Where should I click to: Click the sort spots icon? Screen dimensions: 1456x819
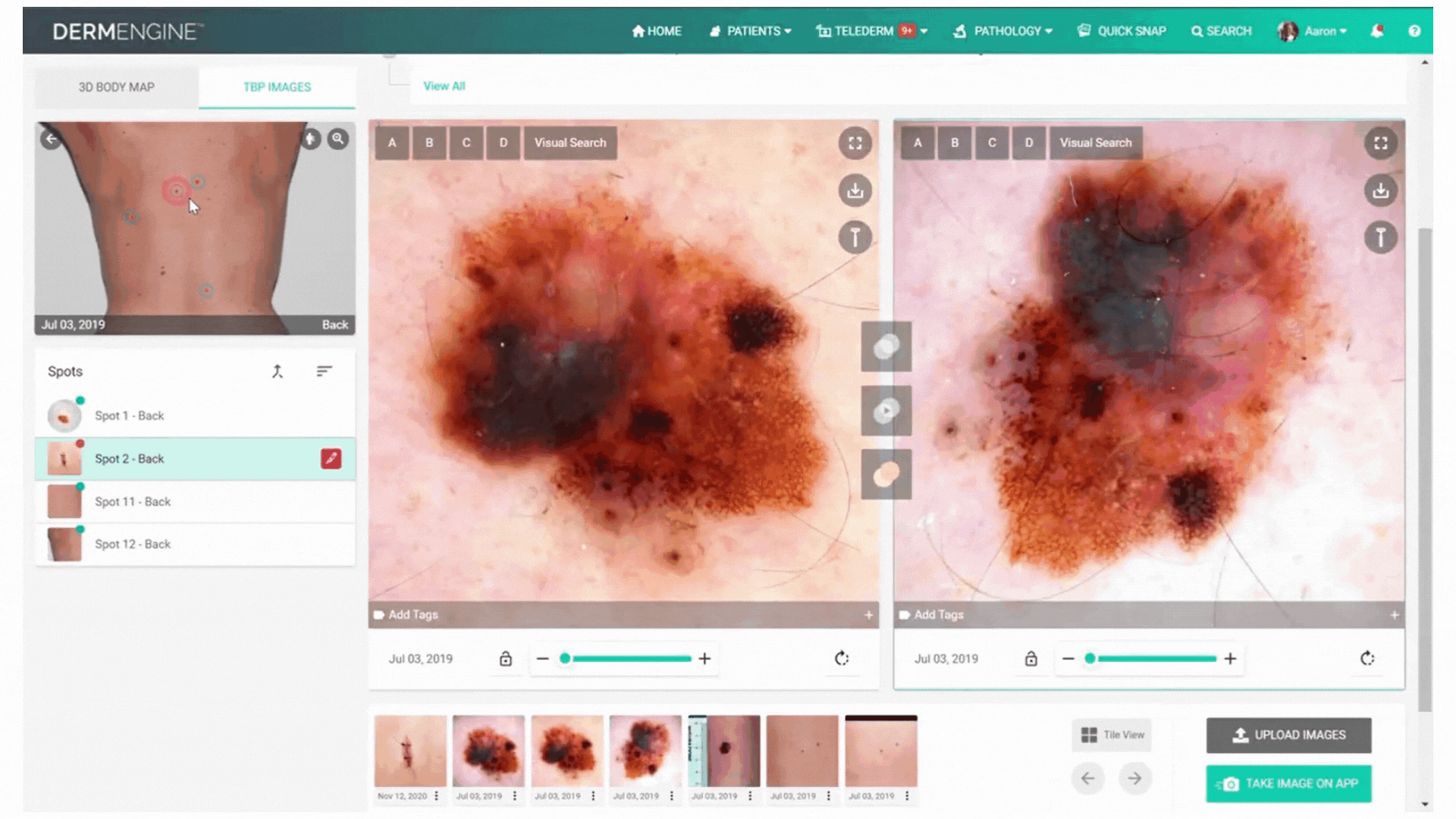324,372
